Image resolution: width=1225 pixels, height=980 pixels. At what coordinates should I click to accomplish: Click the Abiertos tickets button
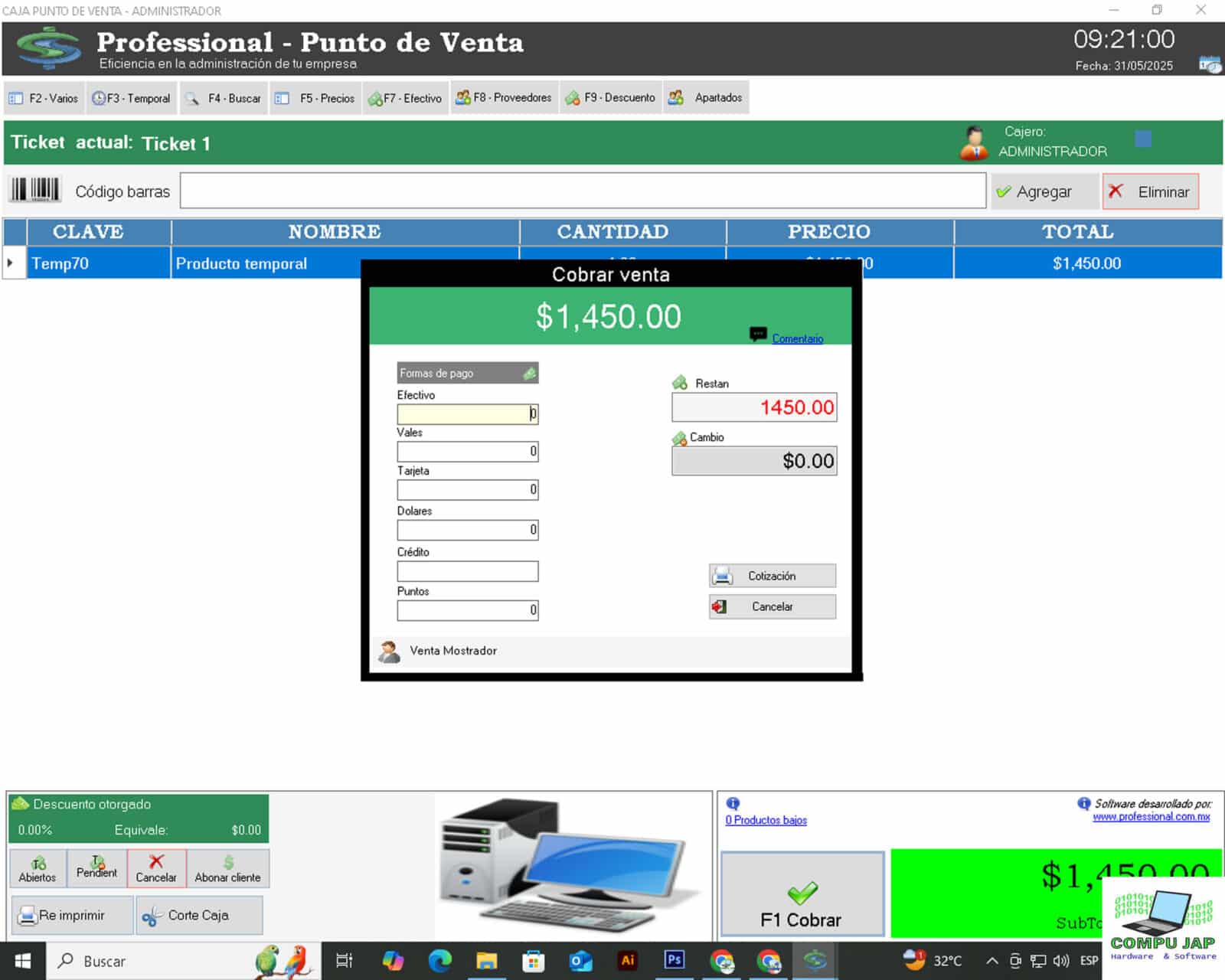click(38, 869)
